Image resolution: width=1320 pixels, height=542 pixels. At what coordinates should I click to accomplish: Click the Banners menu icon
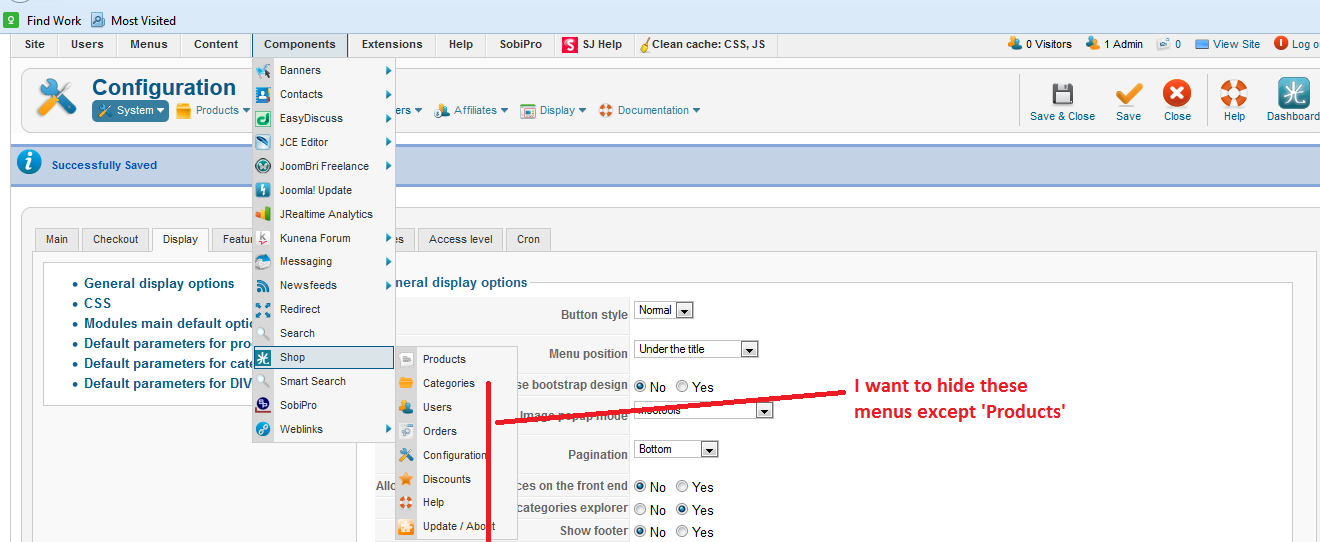click(263, 71)
